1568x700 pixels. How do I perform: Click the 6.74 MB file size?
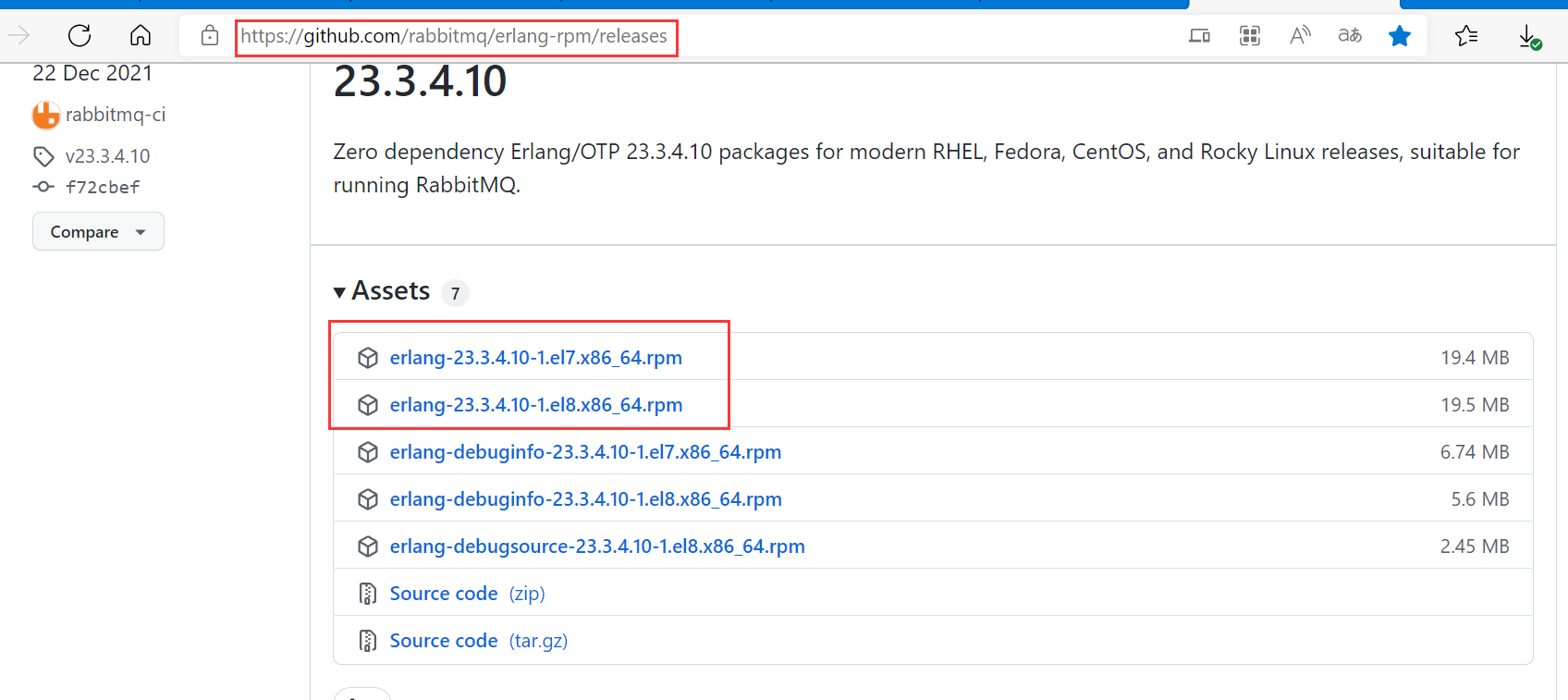[1475, 452]
